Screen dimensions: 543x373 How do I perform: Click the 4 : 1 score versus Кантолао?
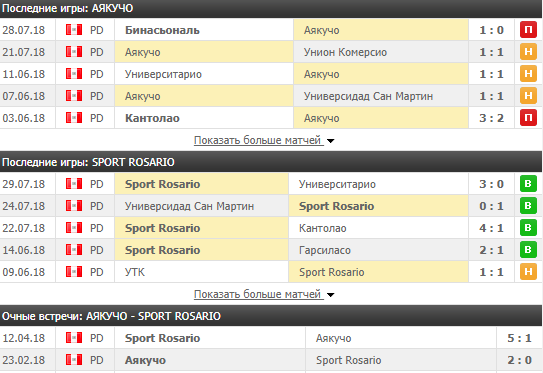(x=491, y=228)
